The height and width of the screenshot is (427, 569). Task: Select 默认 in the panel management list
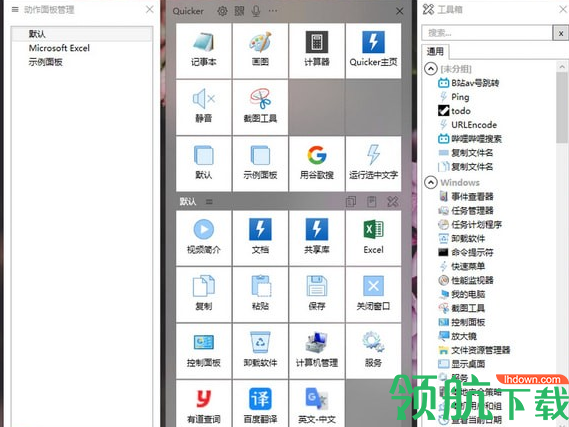[82, 34]
